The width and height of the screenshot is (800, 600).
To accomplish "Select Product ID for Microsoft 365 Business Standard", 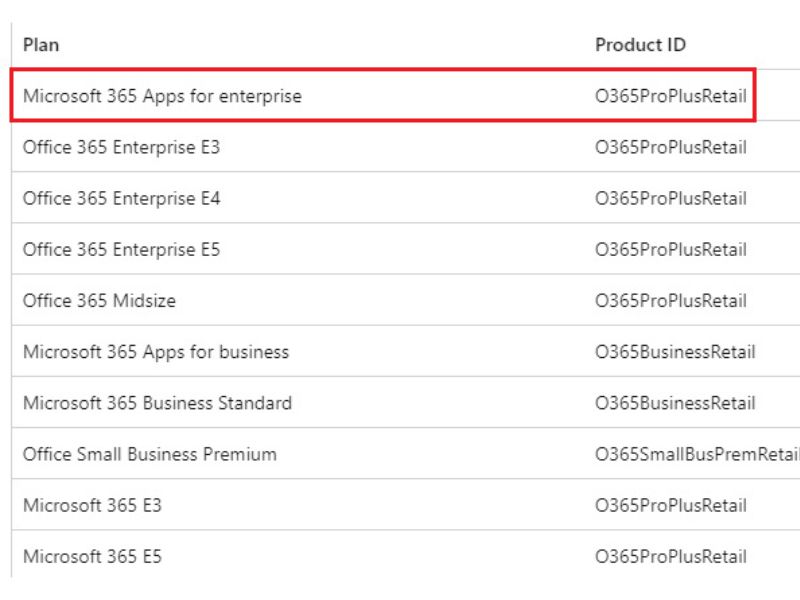I will [x=675, y=403].
